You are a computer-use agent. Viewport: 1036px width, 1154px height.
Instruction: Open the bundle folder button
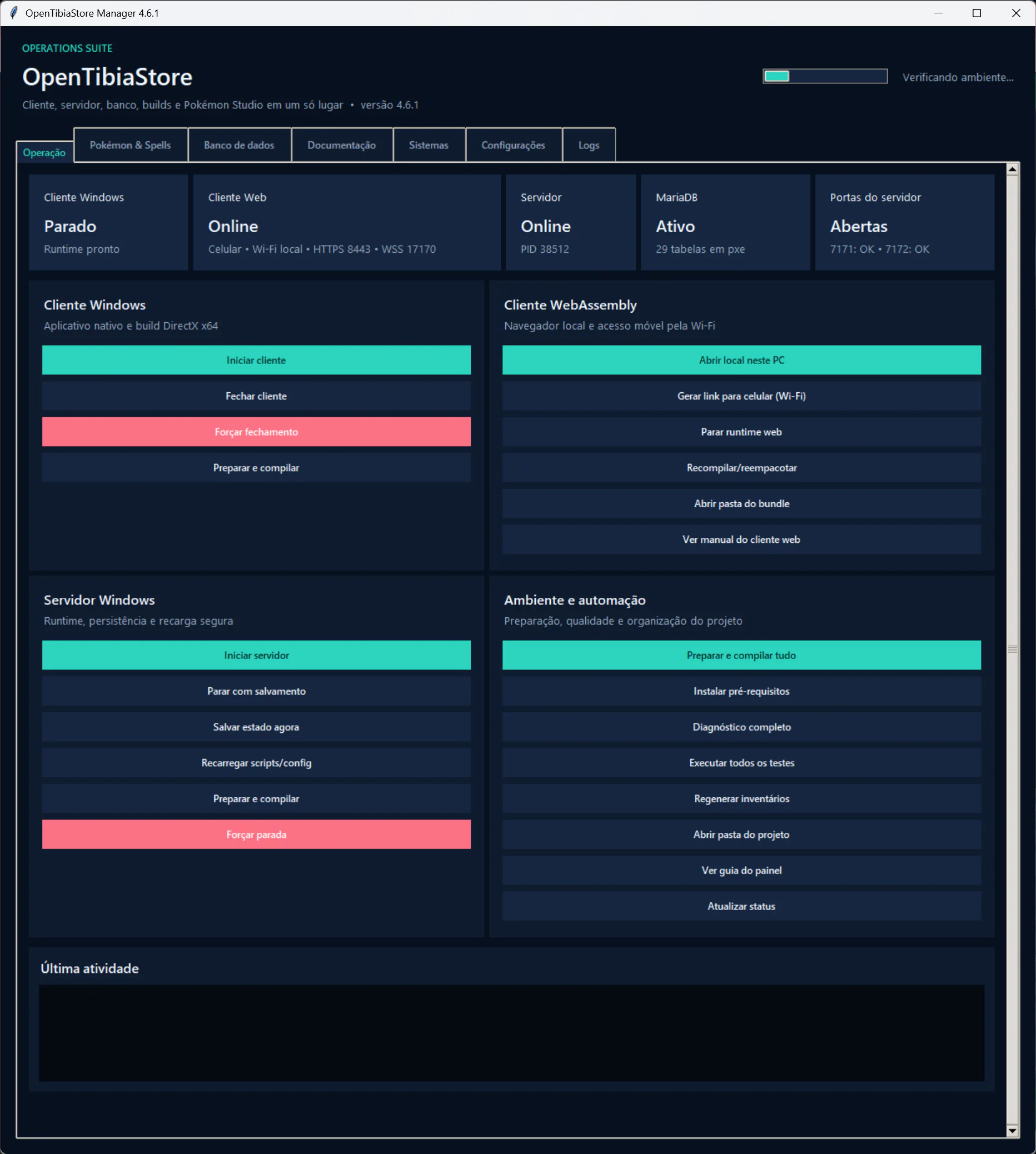(x=742, y=503)
